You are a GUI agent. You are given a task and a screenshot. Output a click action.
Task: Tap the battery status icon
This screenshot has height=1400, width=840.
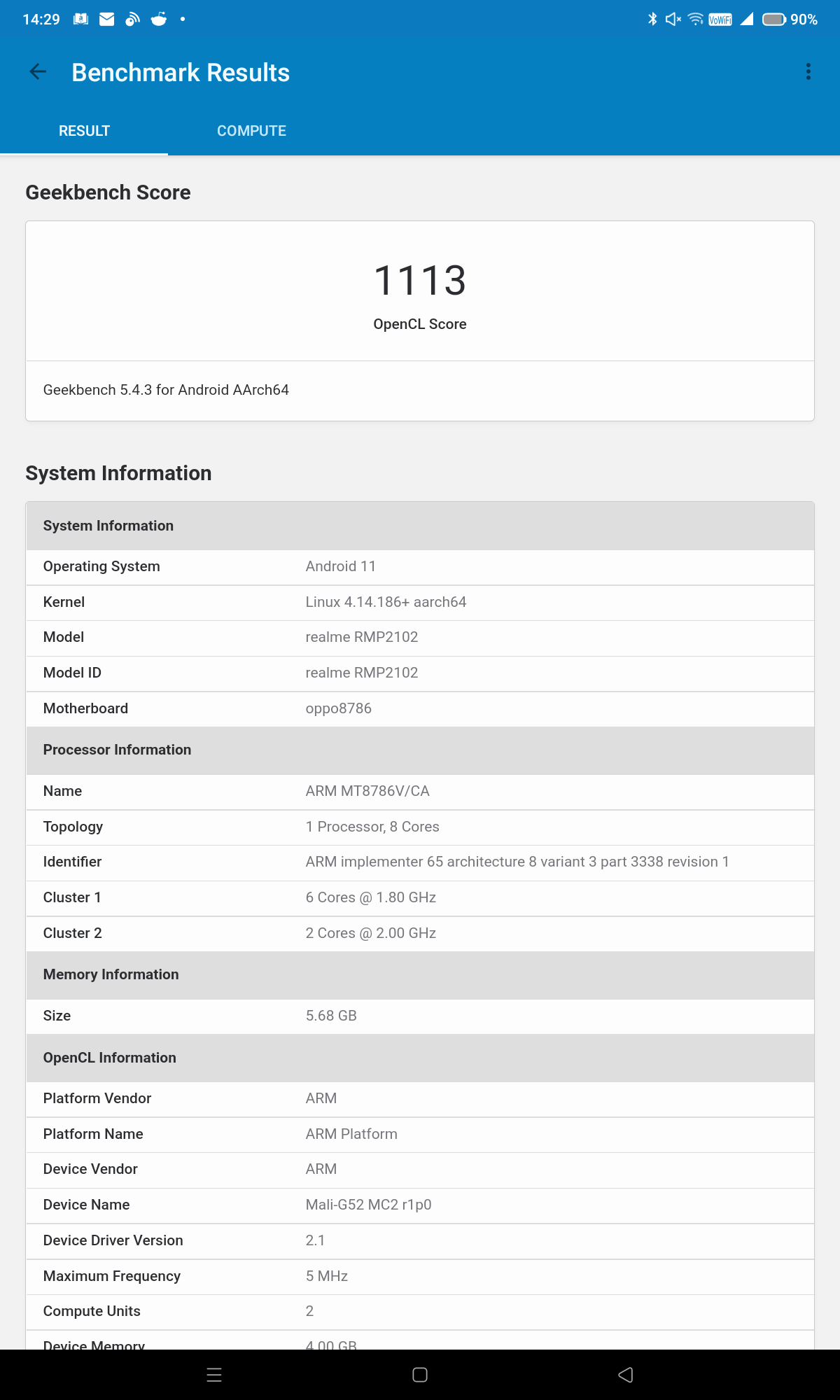coord(774,20)
